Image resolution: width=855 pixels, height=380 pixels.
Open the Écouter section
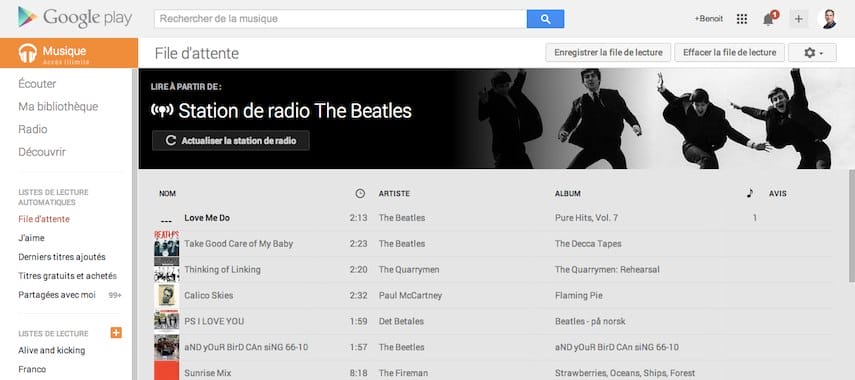coord(37,84)
